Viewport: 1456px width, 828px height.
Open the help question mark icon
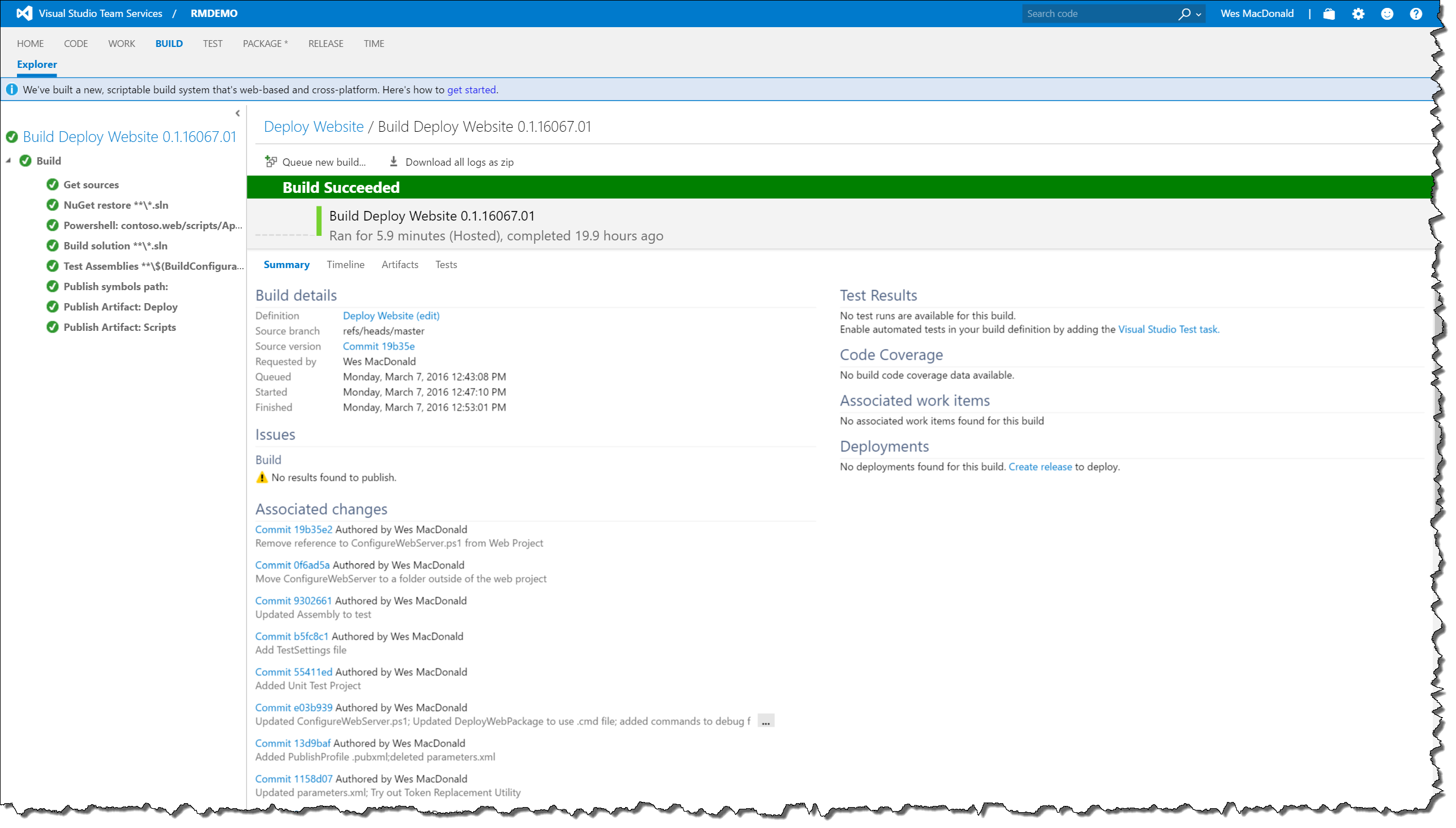click(x=1416, y=14)
